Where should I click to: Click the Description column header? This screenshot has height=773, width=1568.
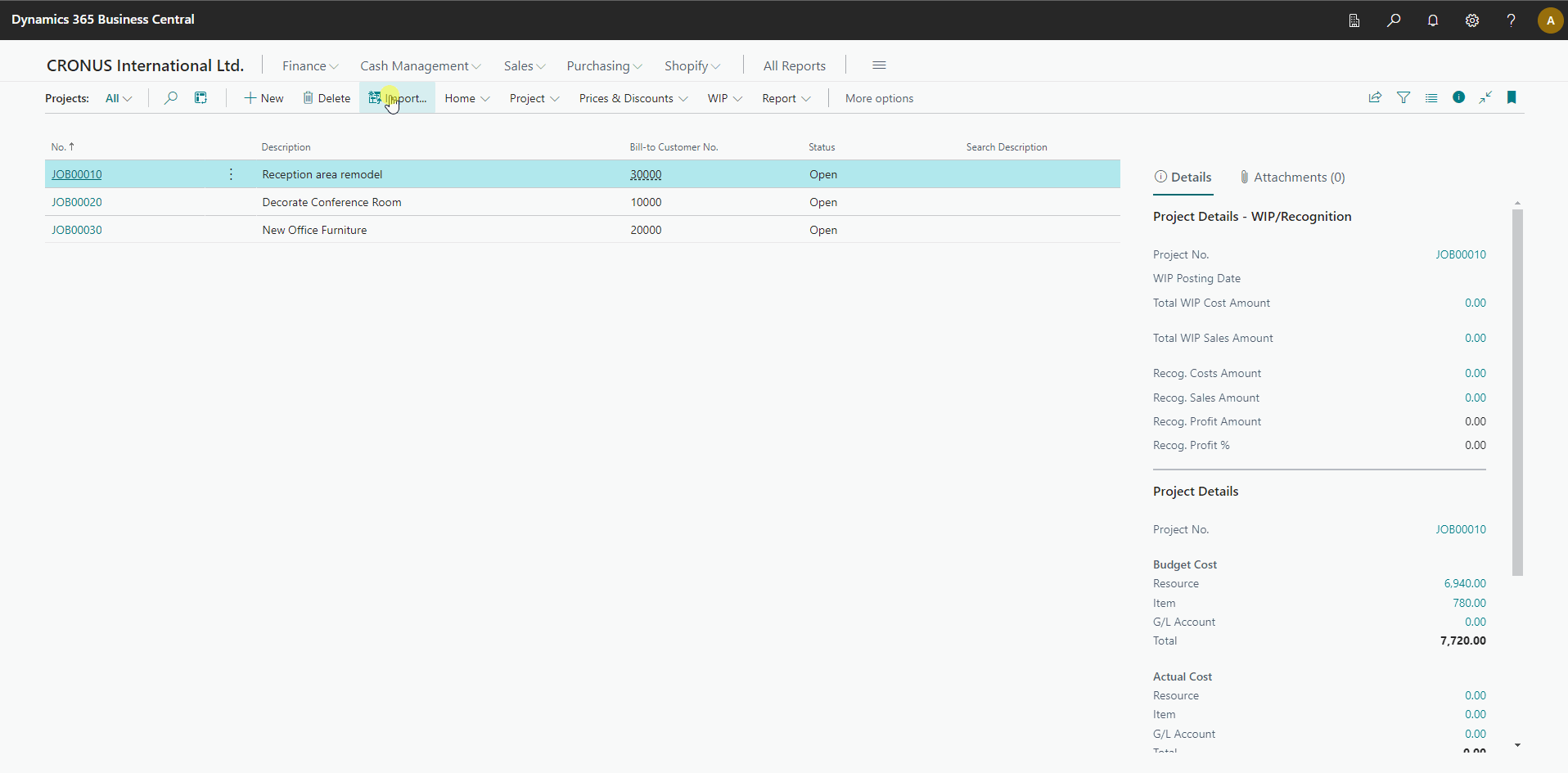click(286, 147)
